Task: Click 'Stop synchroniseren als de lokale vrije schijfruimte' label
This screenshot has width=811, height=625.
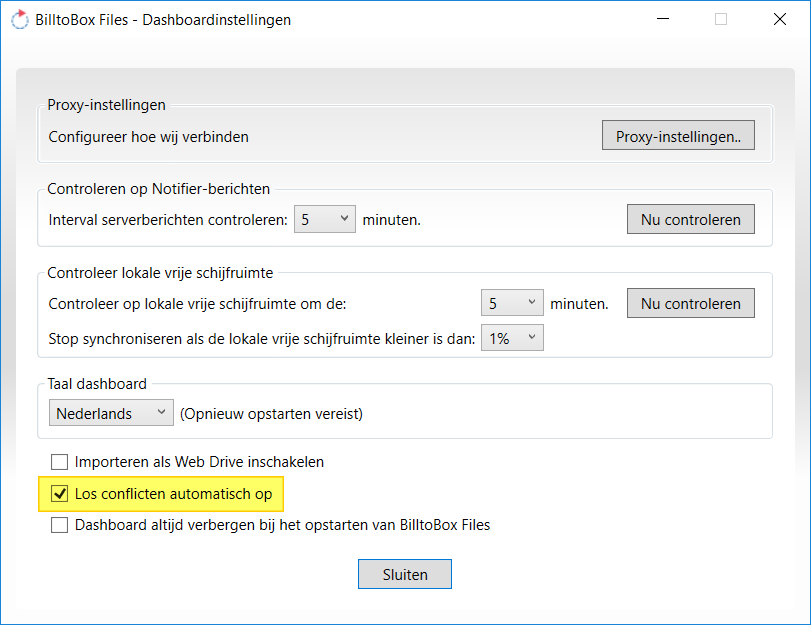Action: [x=262, y=339]
